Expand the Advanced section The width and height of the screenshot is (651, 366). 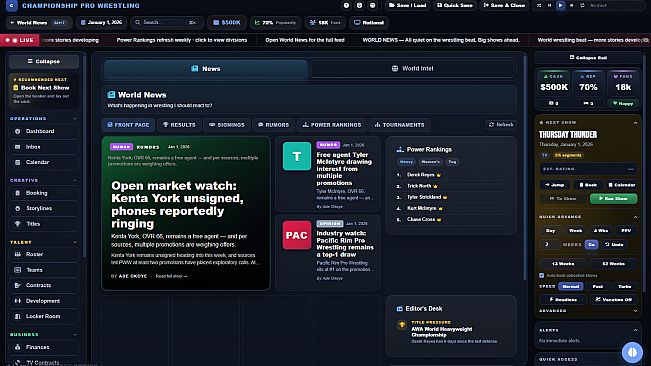pyautogui.click(x=635, y=311)
